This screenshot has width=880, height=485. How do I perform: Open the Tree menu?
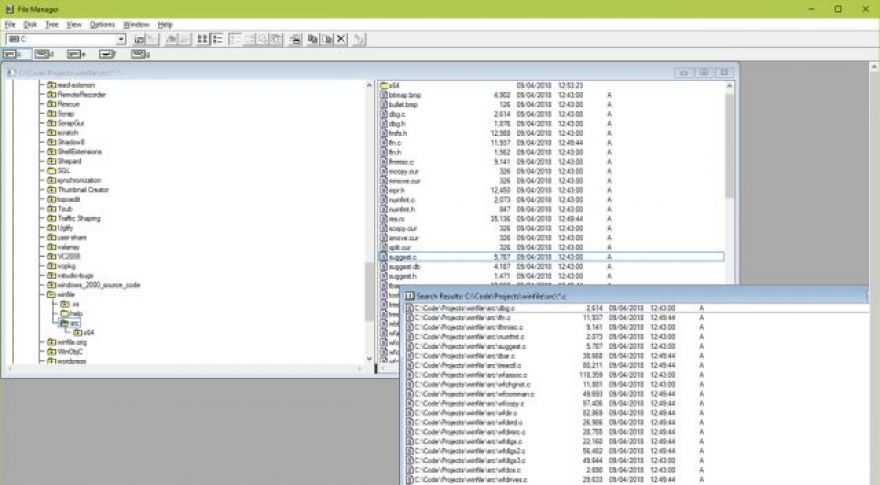click(x=52, y=25)
